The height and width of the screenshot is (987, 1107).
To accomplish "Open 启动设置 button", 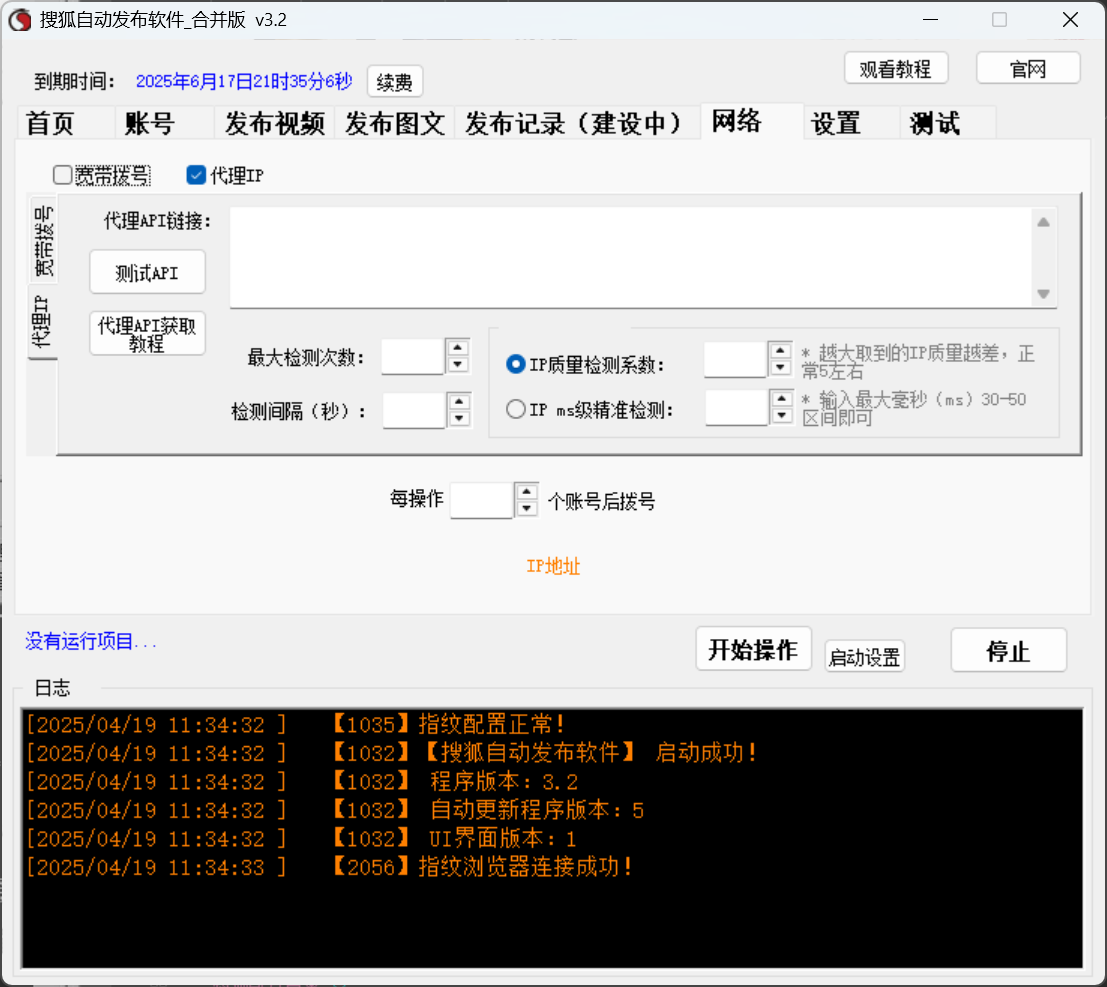I will (x=864, y=657).
